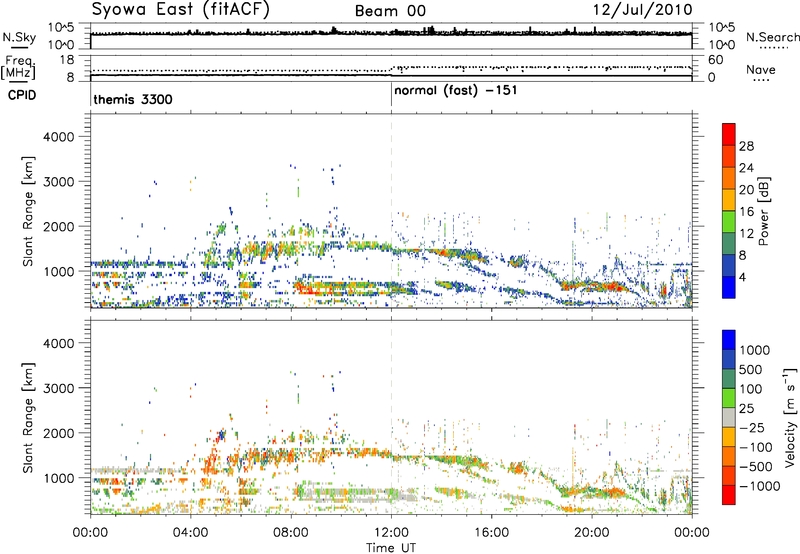Click the blue bottom of the Power color bar
This screenshot has width=800, height=554.
click(729, 287)
